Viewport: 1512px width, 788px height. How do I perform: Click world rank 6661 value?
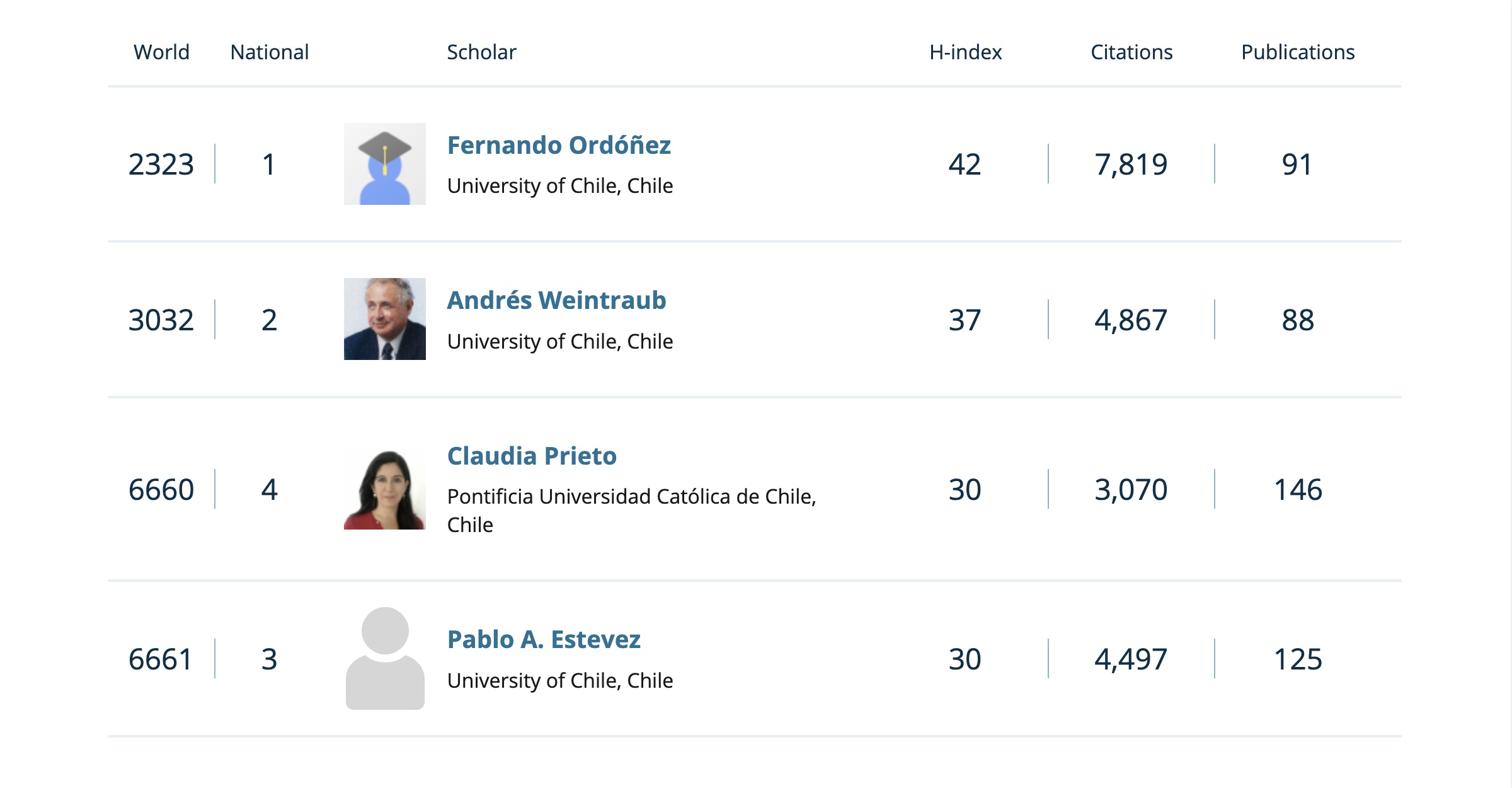click(160, 659)
